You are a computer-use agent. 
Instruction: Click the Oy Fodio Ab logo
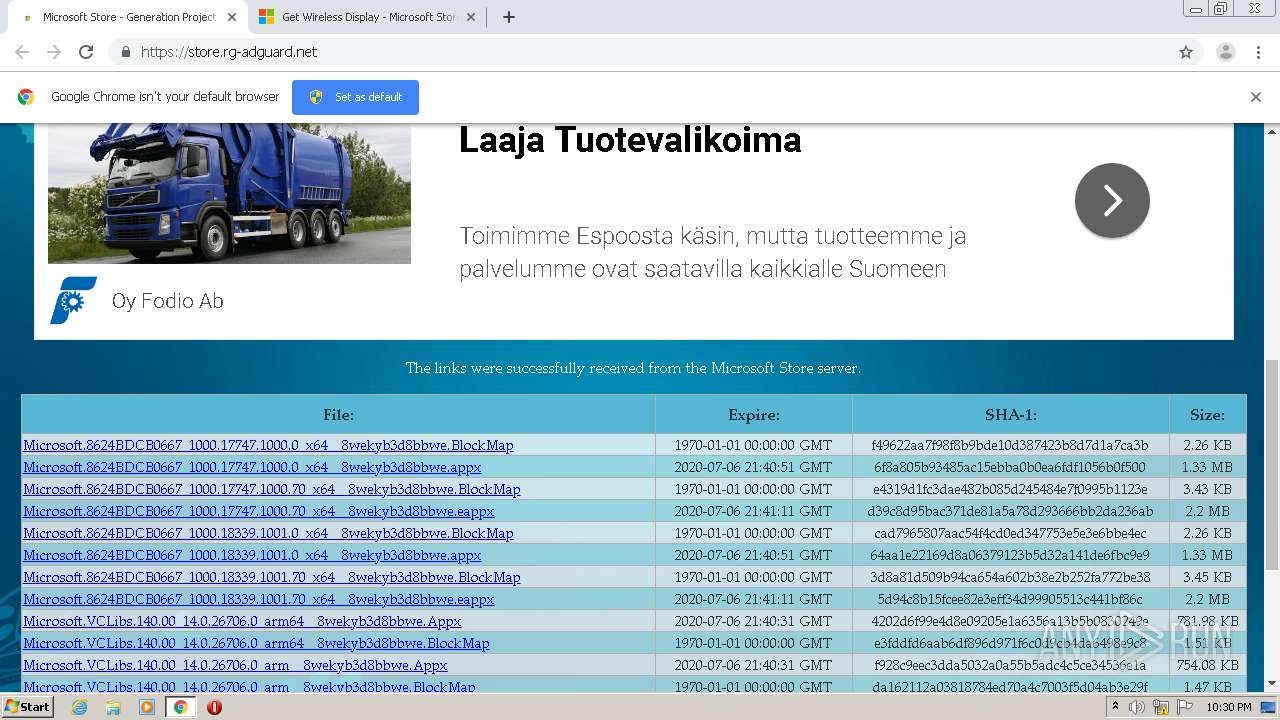[74, 300]
